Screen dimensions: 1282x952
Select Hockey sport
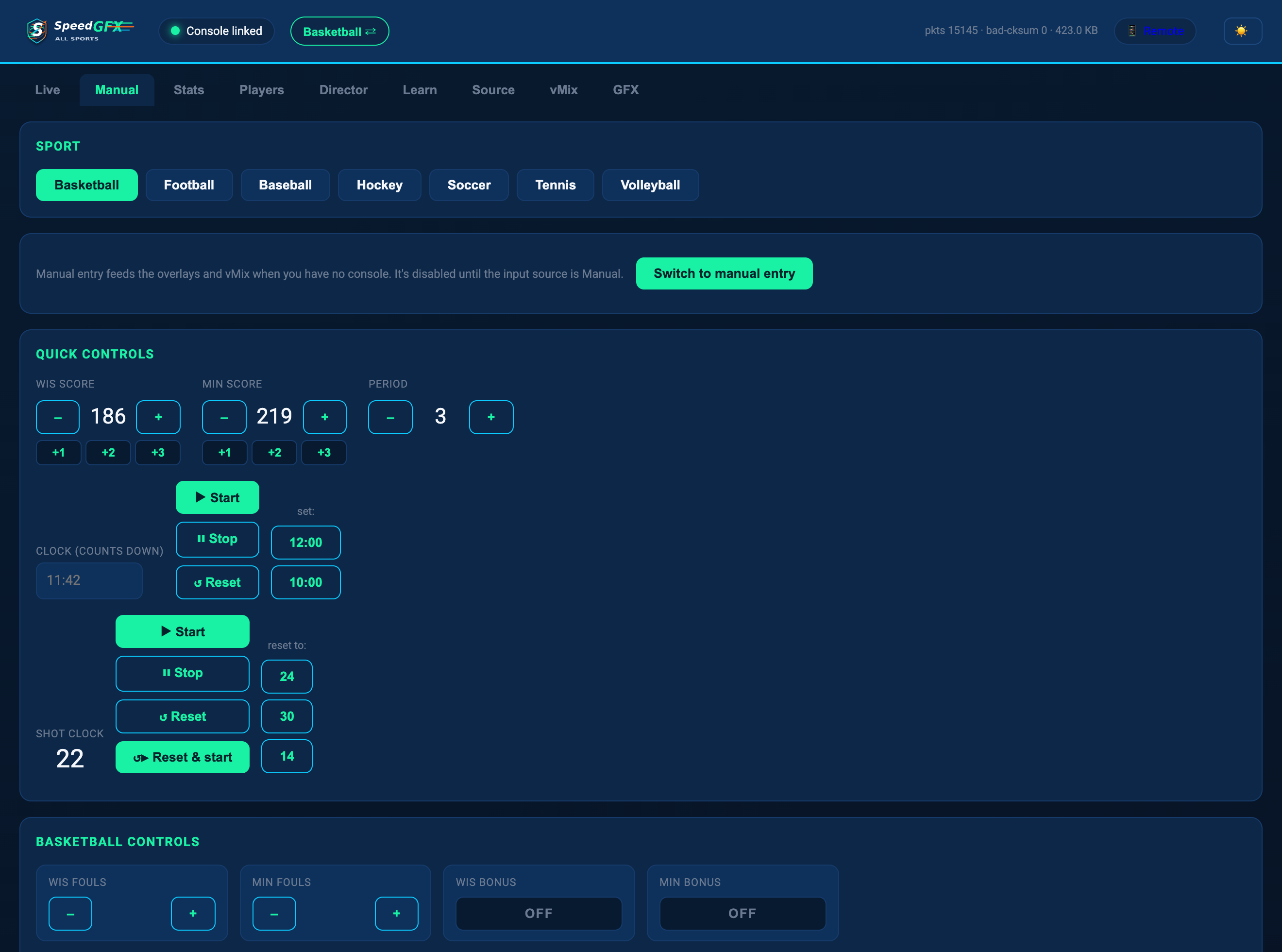pyautogui.click(x=380, y=185)
